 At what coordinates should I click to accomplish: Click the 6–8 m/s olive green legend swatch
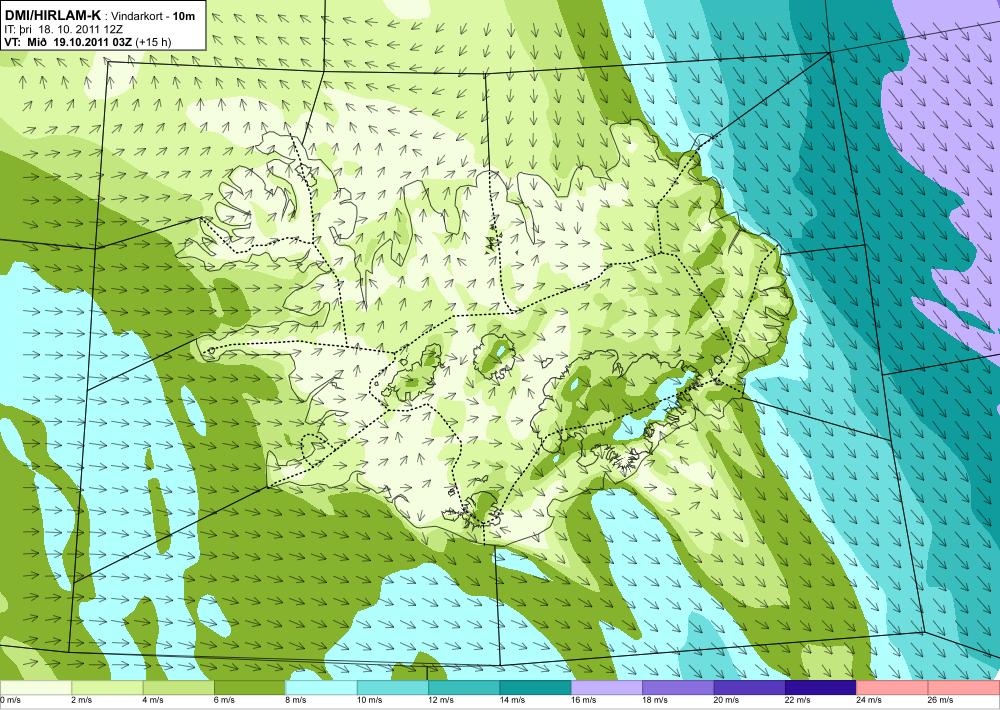pos(249,688)
